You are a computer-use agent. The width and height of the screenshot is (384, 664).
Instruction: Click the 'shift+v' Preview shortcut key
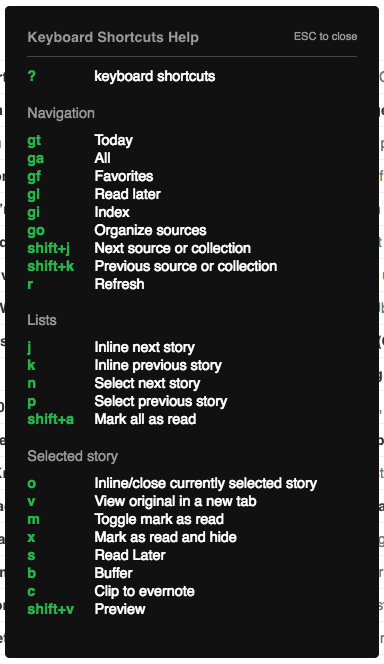pos(50,609)
